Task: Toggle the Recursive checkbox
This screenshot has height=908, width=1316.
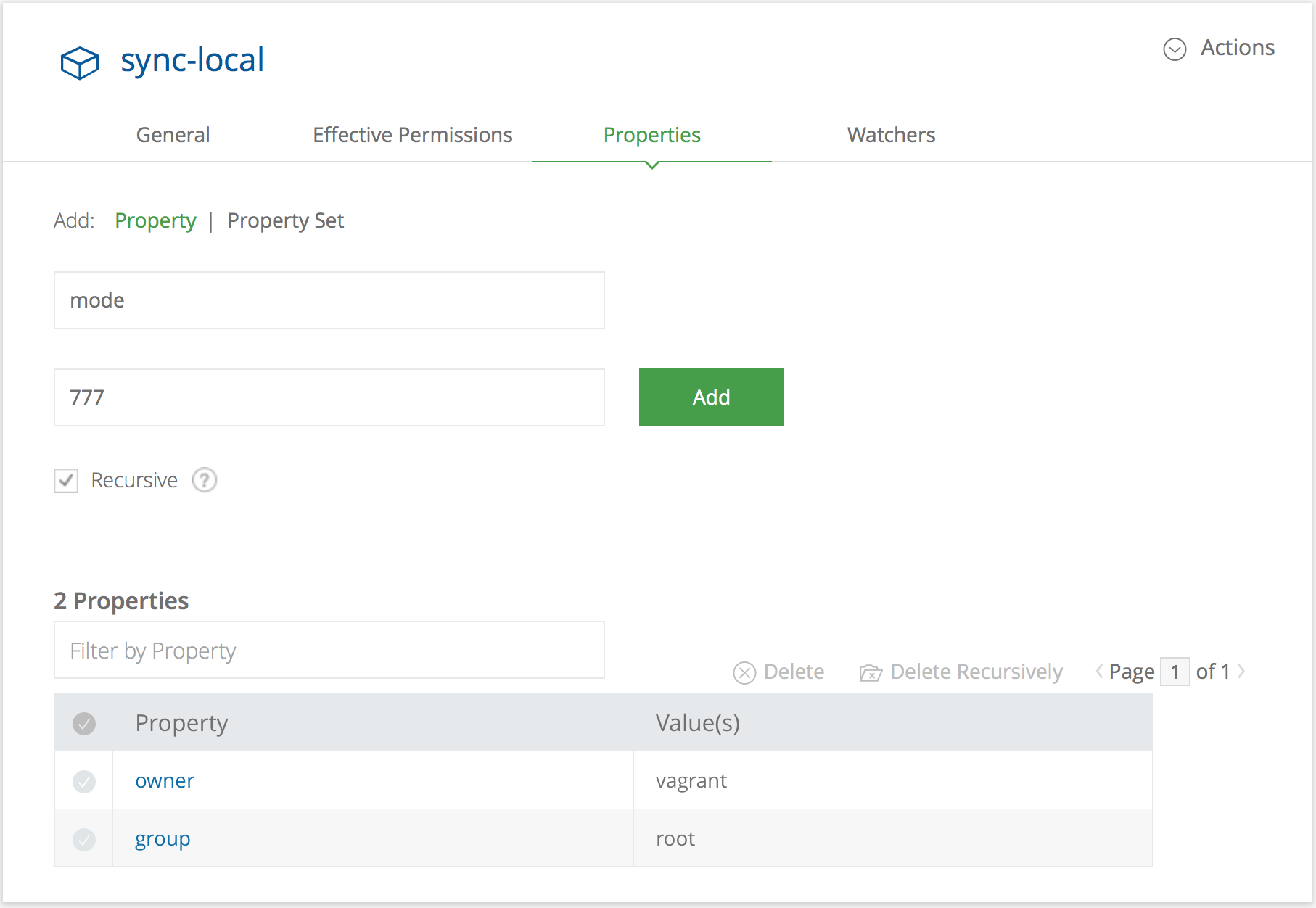Action: pyautogui.click(x=66, y=480)
